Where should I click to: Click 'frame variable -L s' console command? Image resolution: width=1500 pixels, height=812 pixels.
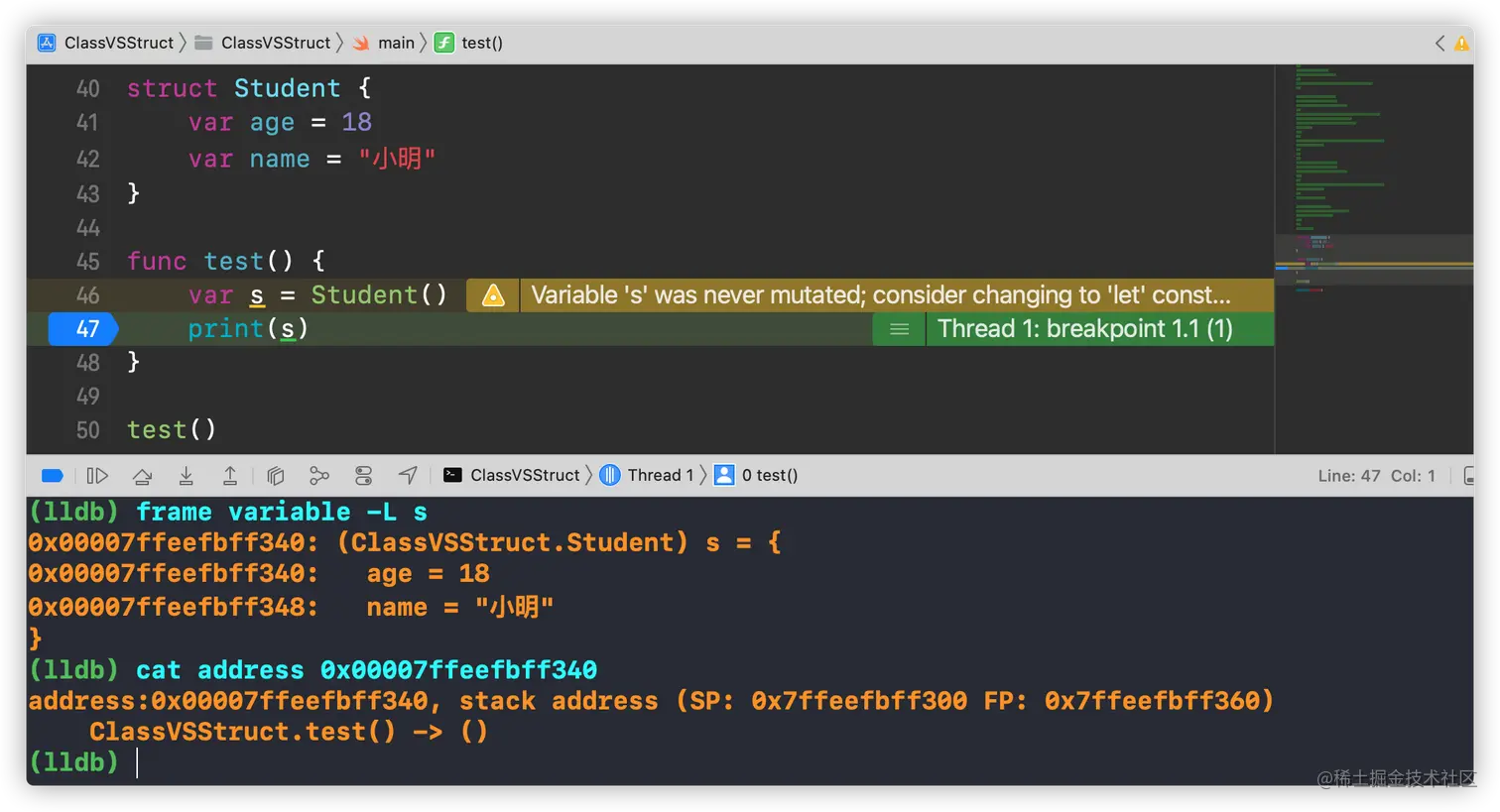[282, 512]
